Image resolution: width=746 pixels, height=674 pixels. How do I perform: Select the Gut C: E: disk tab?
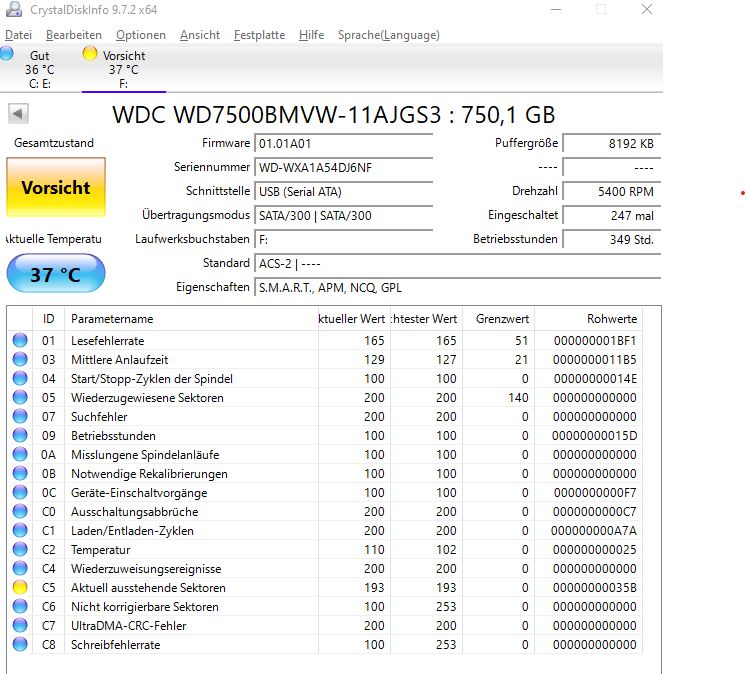coord(40,69)
